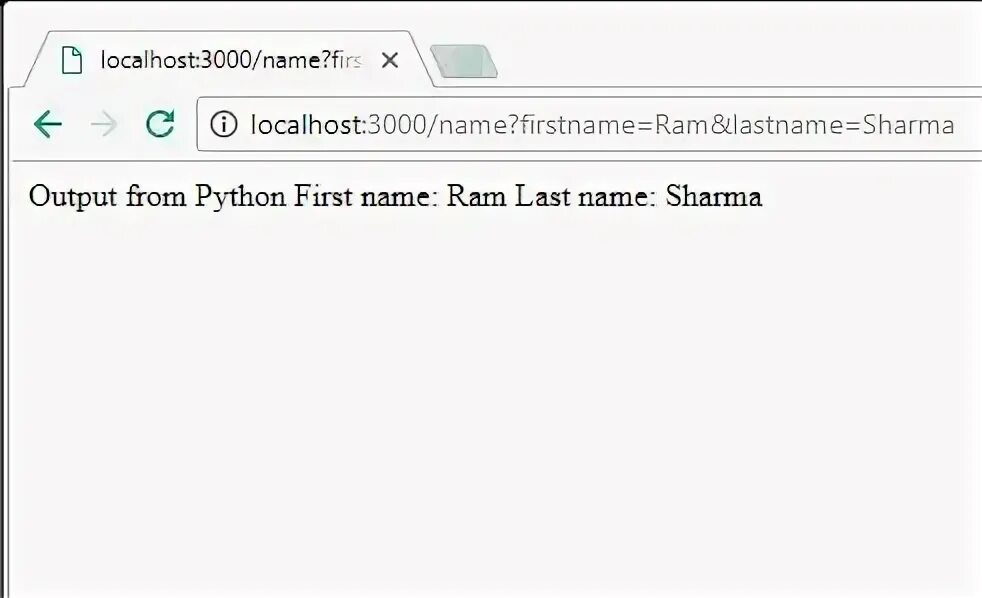The height and width of the screenshot is (598, 982).
Task: Click "localhost" in the URL
Action: pos(305,125)
